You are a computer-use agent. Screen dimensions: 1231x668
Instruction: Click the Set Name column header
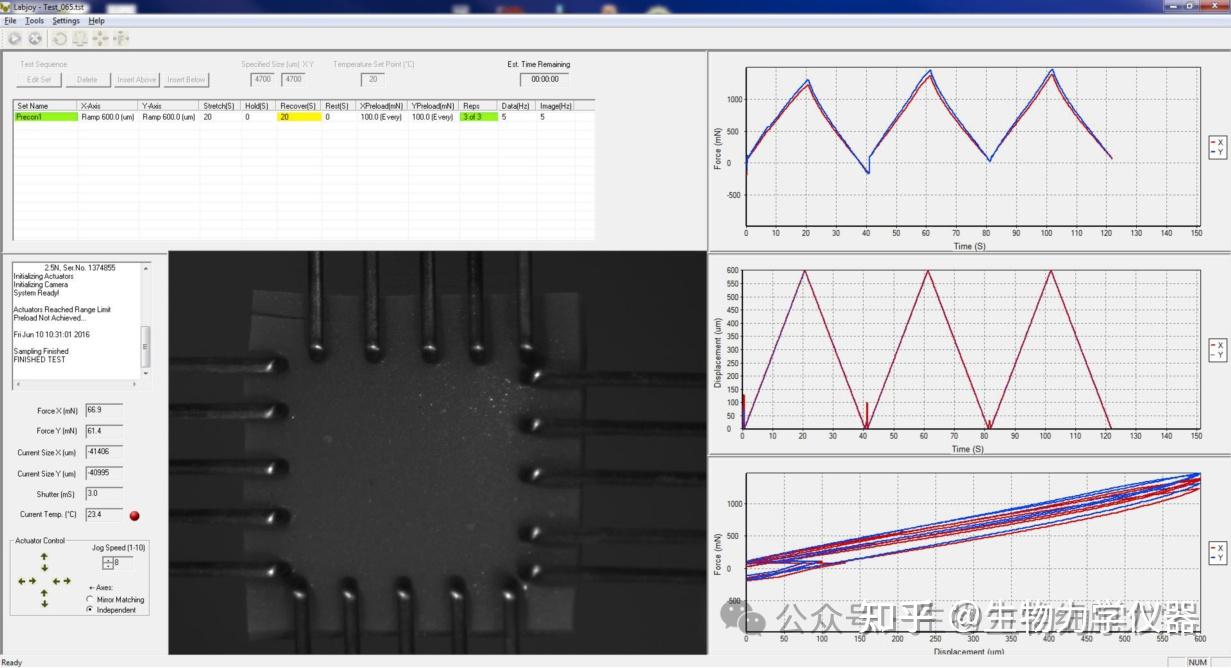click(46, 105)
